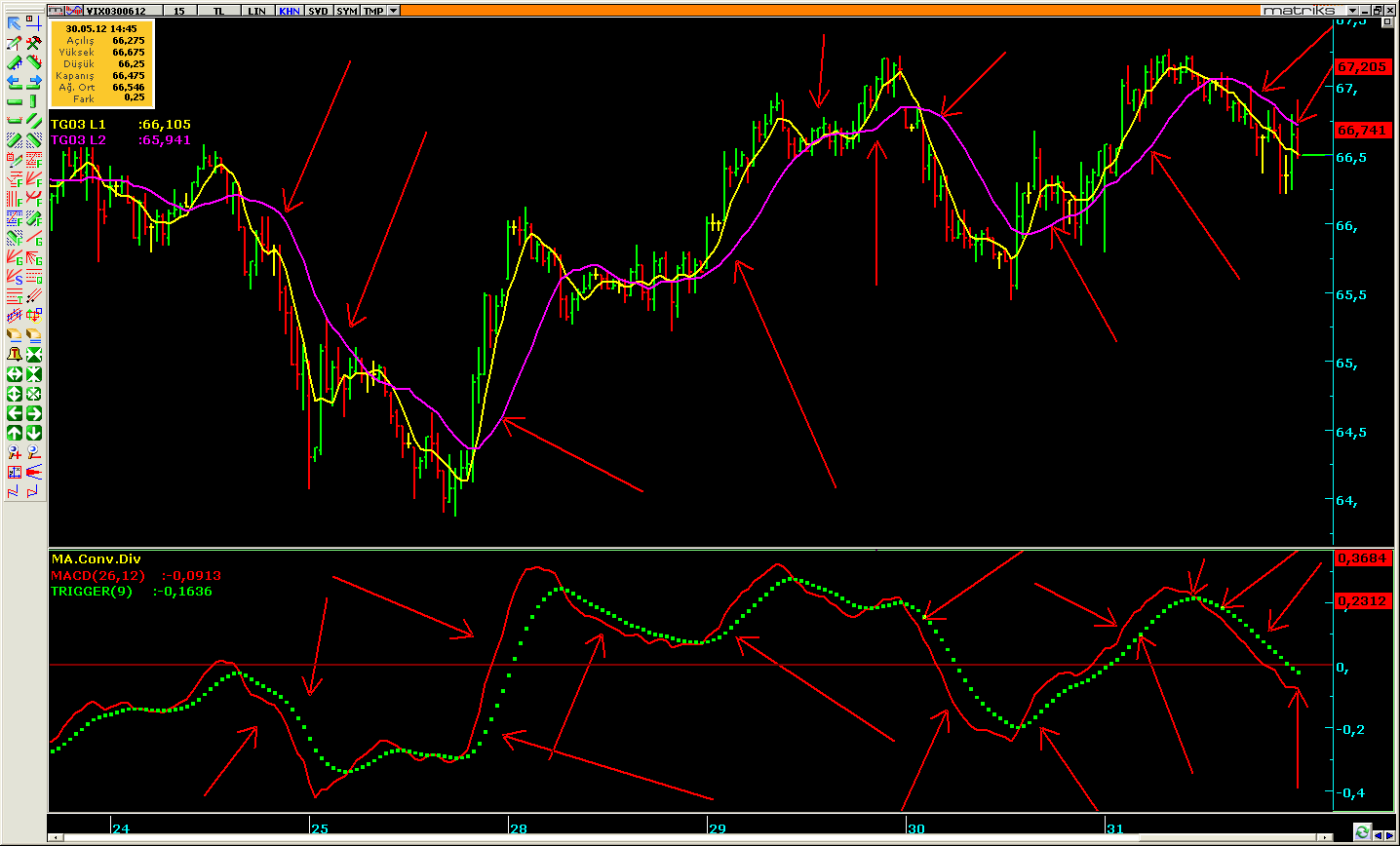Click the blue right arrow tool
The height and width of the screenshot is (846, 1400).
click(34, 82)
